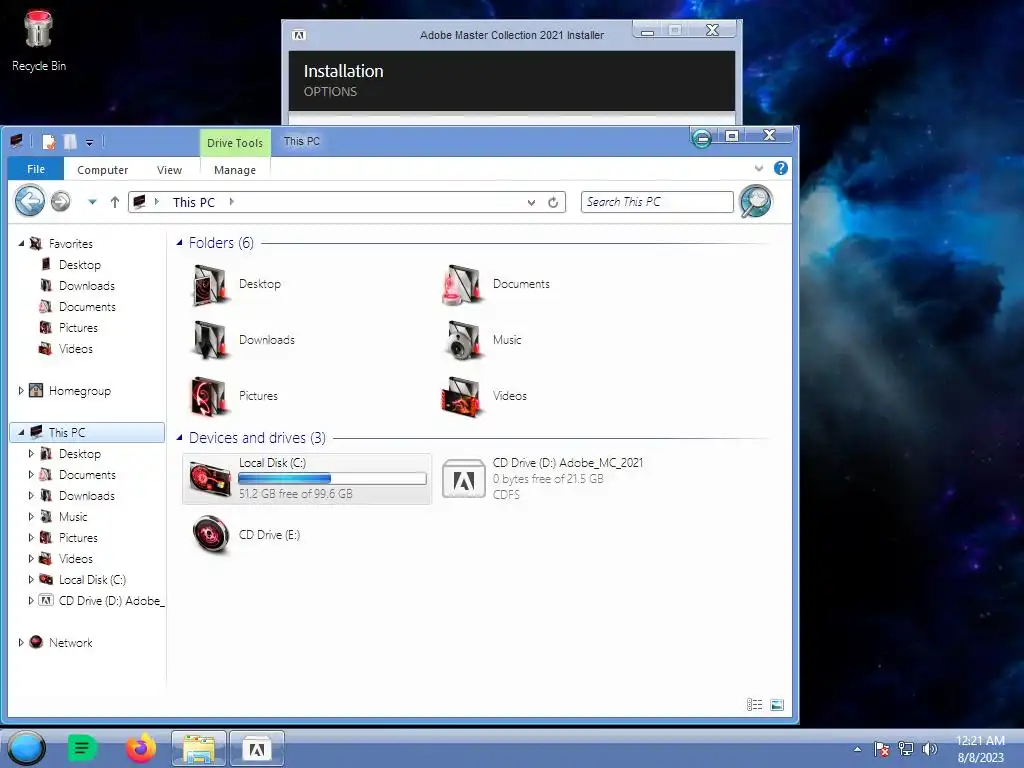Viewport: 1024px width, 768px height.
Task: Open the View ribbon tab
Action: [x=169, y=170]
